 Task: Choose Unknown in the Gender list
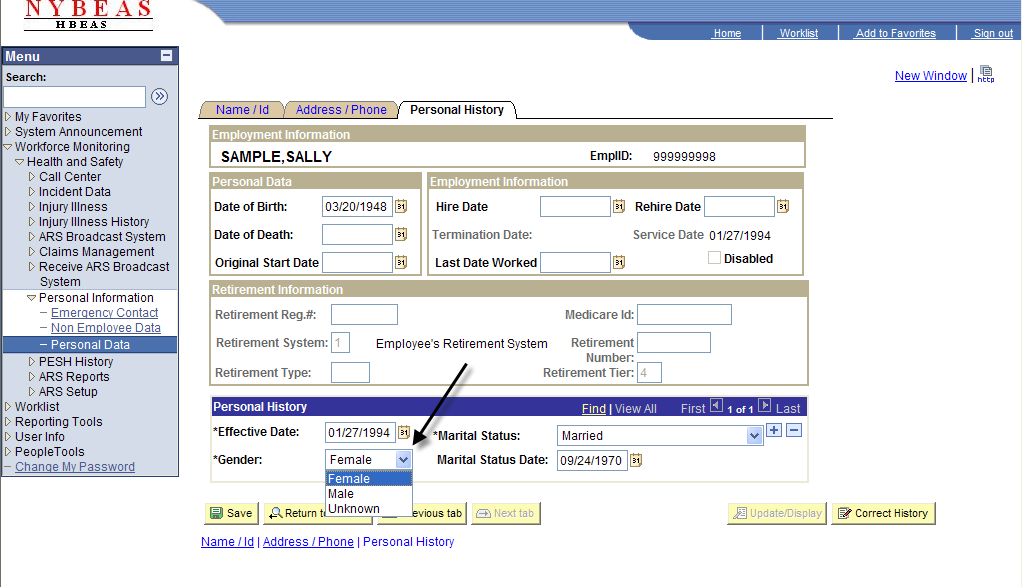coord(369,509)
